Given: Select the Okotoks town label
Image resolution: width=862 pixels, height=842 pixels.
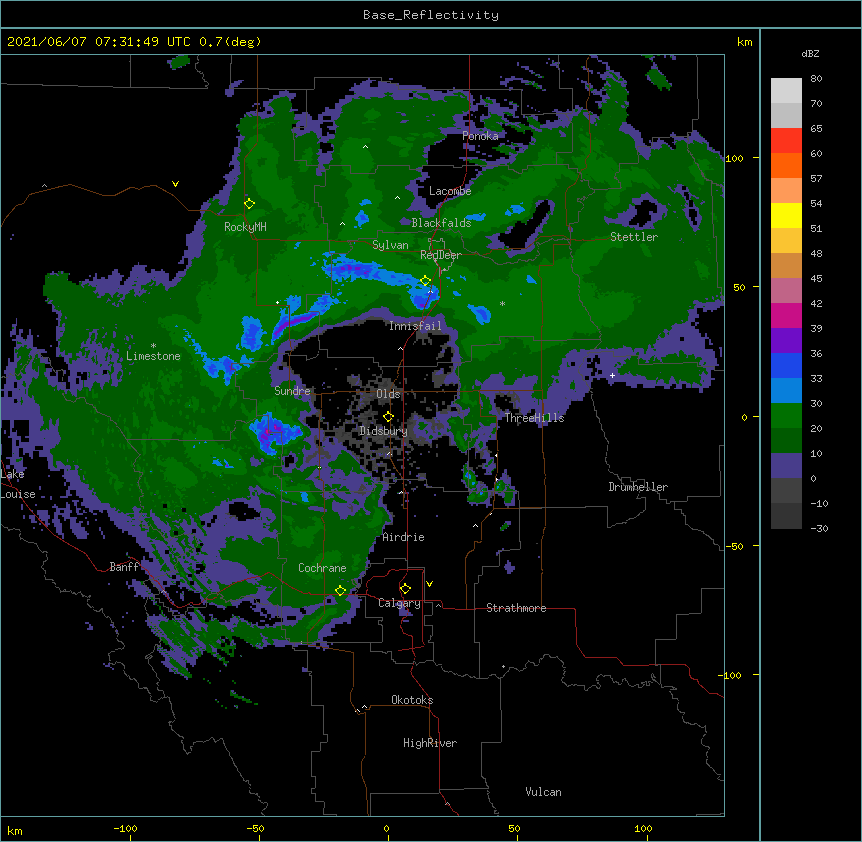Looking at the screenshot, I should [412, 700].
